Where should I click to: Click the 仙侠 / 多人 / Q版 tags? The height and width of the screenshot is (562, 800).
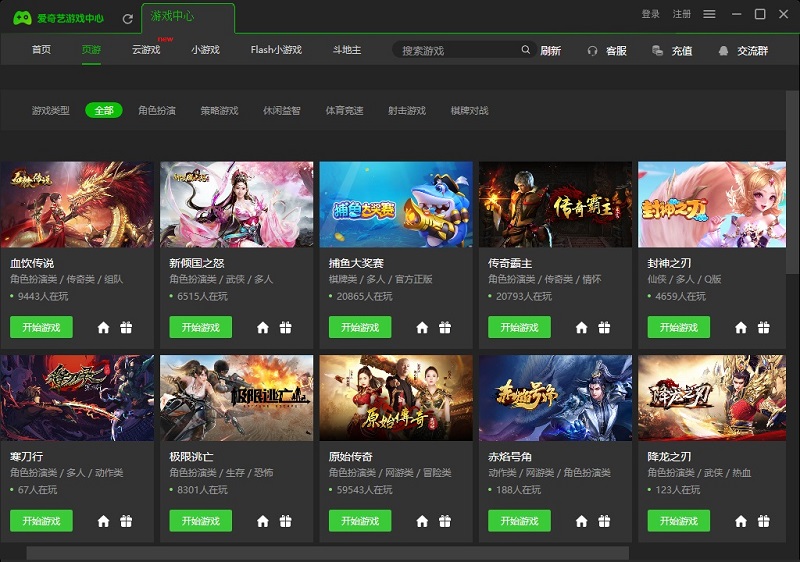click(684, 279)
